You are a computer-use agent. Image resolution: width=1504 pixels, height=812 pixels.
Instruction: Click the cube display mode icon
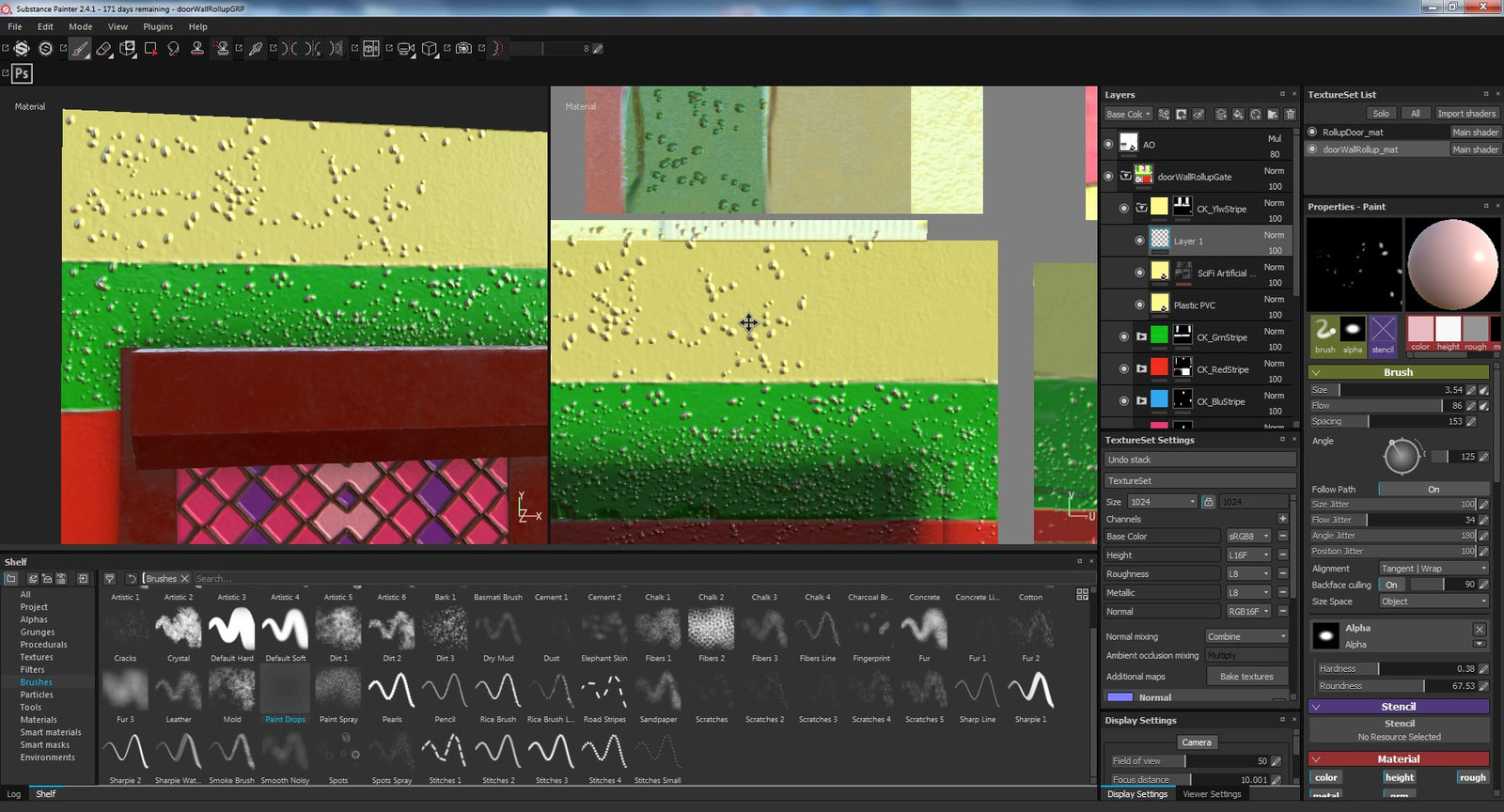pyautogui.click(x=429, y=49)
